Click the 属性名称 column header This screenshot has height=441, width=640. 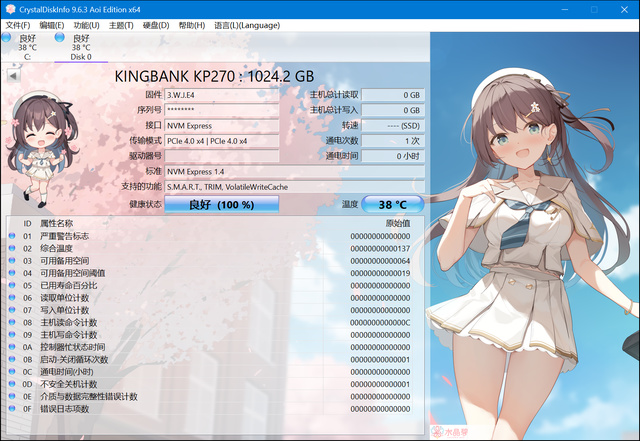tap(56, 223)
